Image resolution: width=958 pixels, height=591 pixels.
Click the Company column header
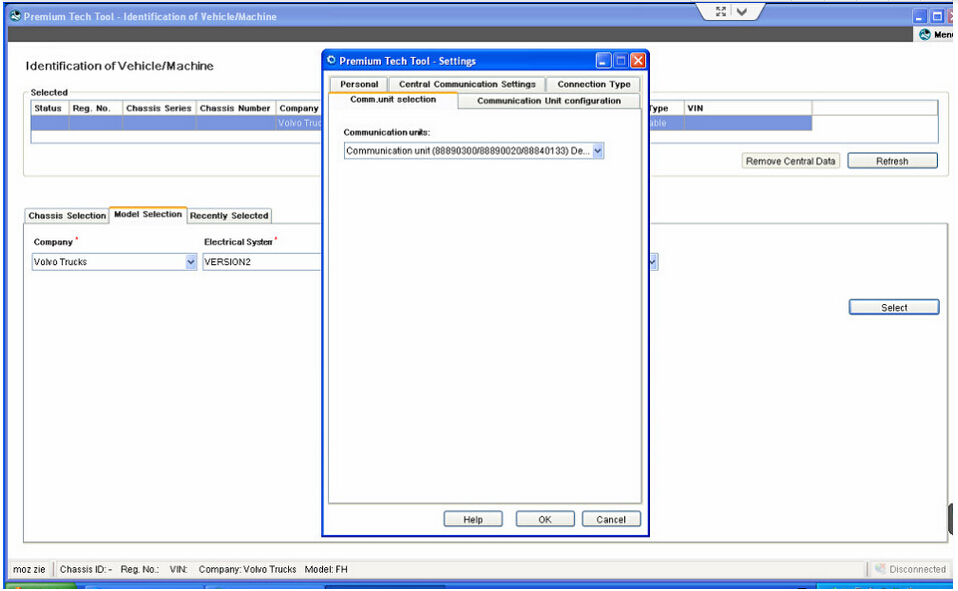click(x=299, y=108)
